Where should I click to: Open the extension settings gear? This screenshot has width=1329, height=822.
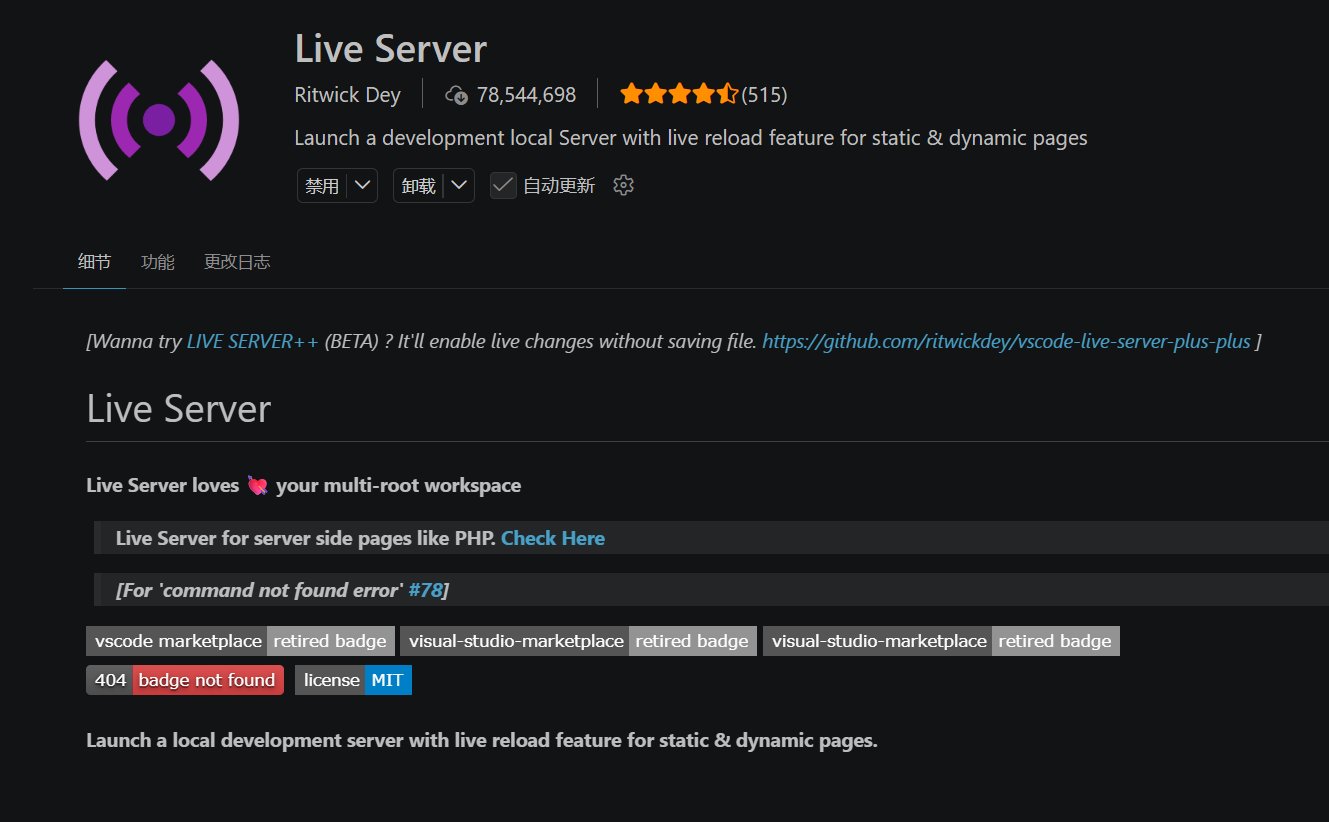624,185
